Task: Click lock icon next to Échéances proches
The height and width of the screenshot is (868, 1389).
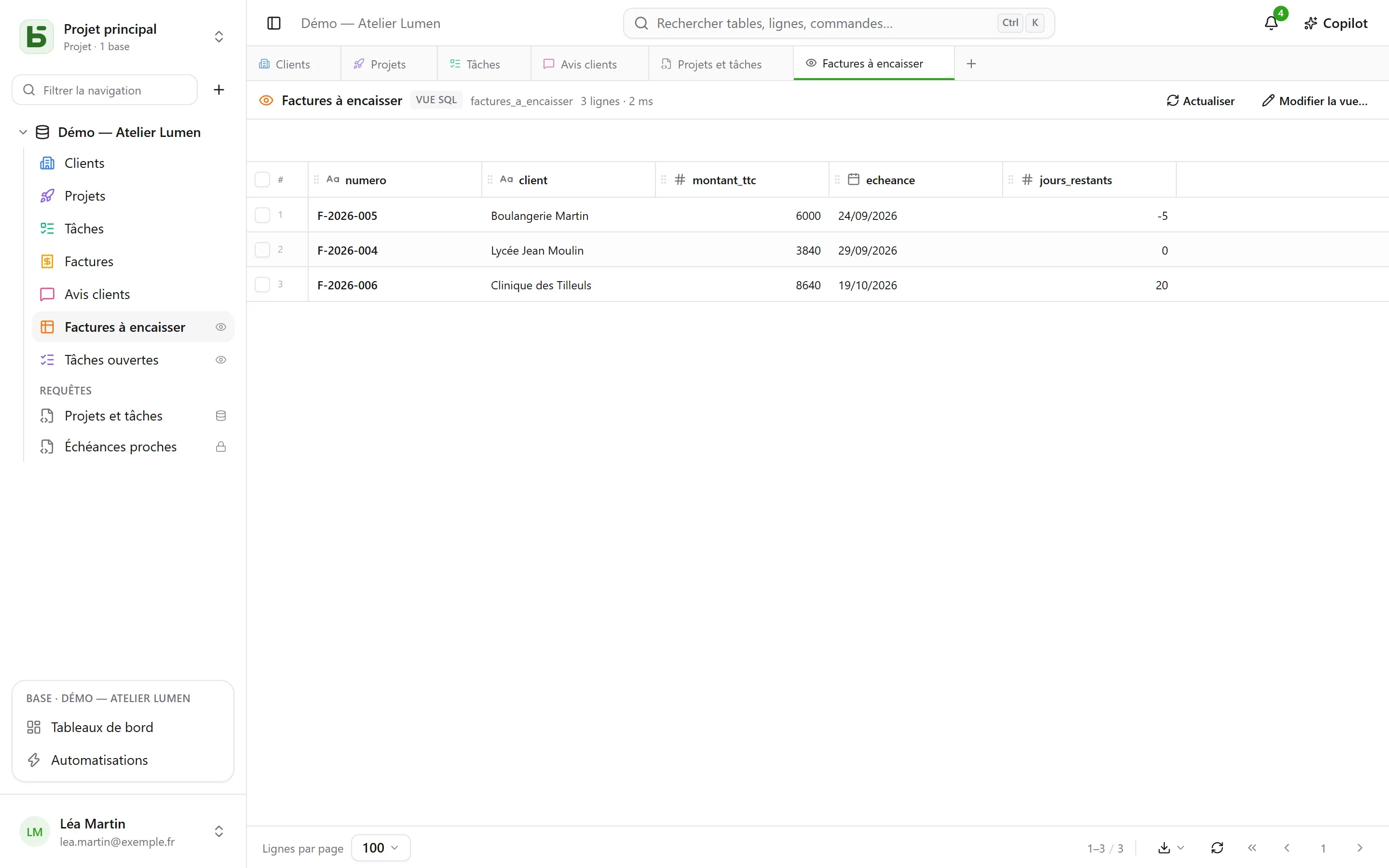Action: [x=221, y=447]
